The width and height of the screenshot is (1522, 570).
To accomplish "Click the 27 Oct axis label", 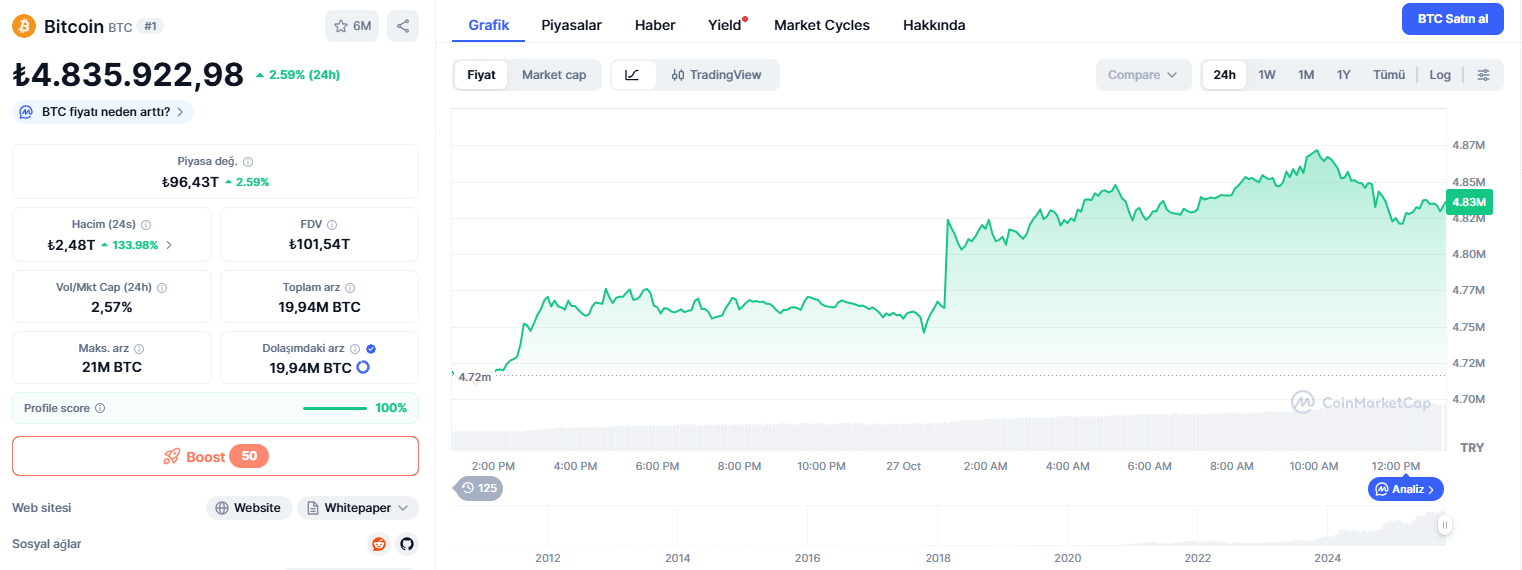I will 903,466.
